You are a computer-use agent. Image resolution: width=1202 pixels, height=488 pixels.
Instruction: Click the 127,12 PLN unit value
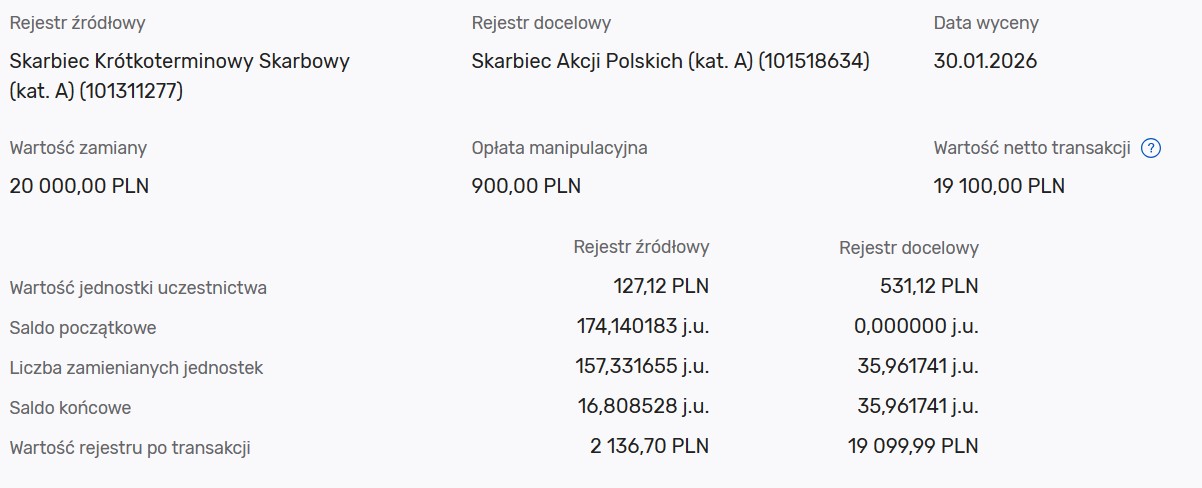660,286
